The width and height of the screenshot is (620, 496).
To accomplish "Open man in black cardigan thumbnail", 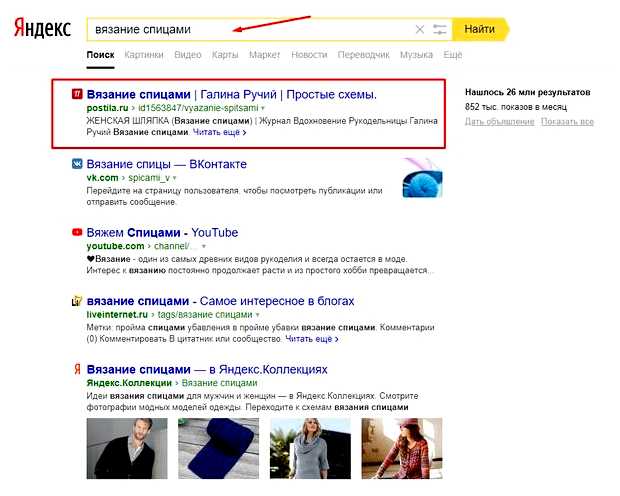I will click(x=127, y=448).
